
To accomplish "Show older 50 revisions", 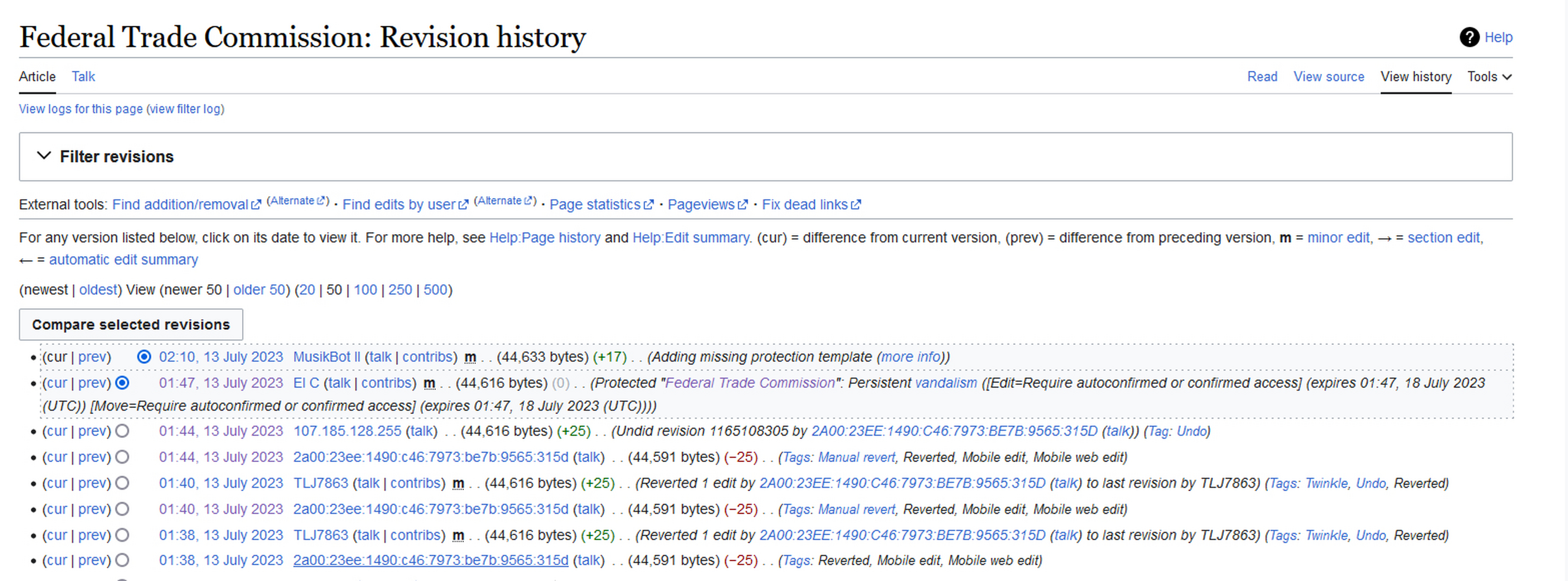I will coord(259,290).
